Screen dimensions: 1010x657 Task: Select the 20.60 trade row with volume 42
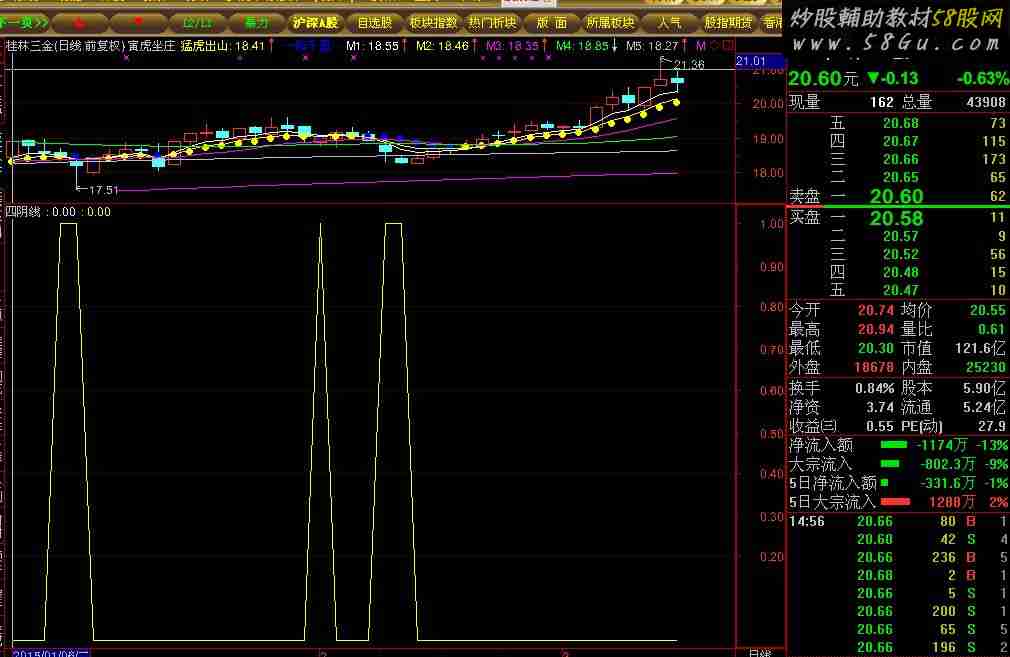point(898,540)
